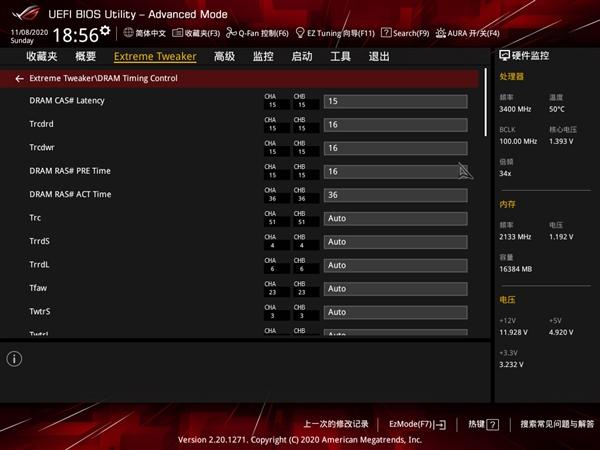The image size is (600, 450).
Task: Change language via globe icon
Action: [128, 33]
